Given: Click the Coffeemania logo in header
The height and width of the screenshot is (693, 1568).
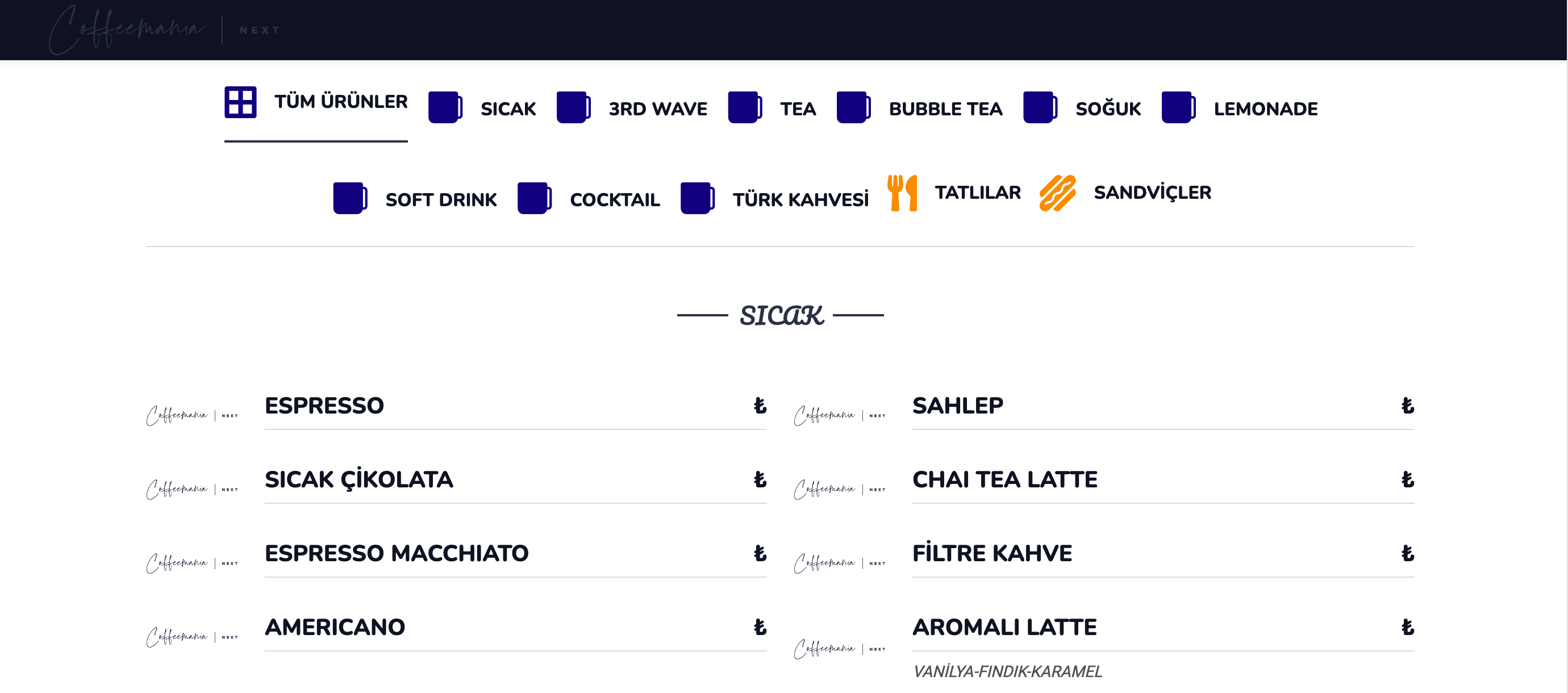Looking at the screenshot, I should pos(164,30).
